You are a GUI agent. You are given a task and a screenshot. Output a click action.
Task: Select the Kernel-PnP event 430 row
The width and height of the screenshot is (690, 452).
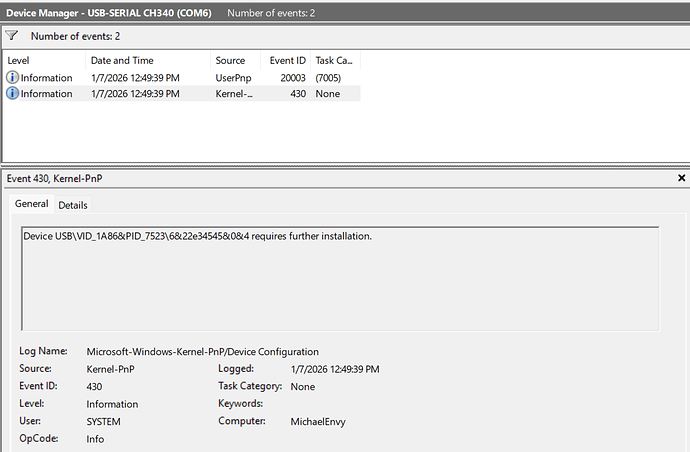[180, 93]
